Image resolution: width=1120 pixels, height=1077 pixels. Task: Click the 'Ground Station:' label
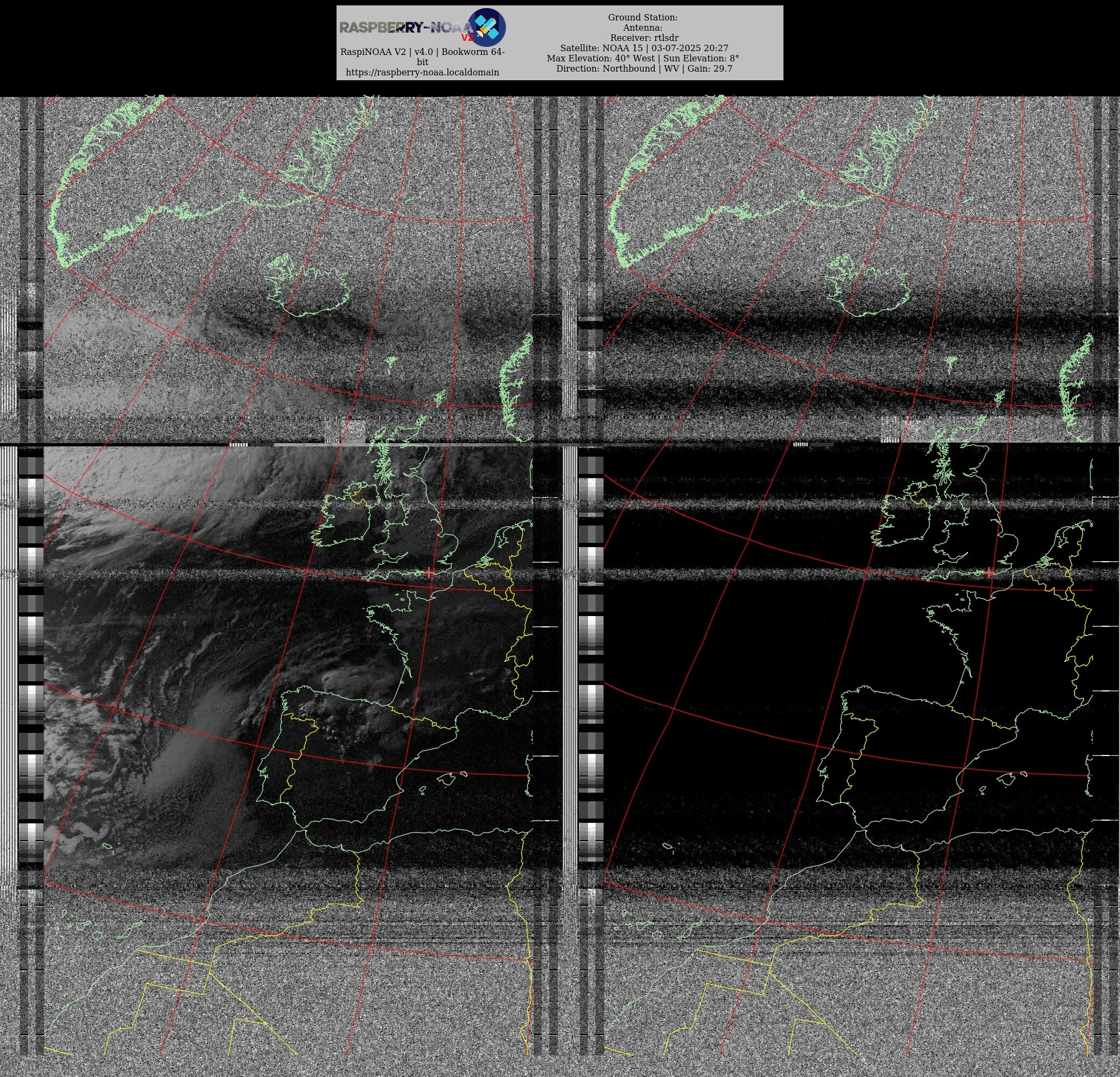(x=643, y=18)
